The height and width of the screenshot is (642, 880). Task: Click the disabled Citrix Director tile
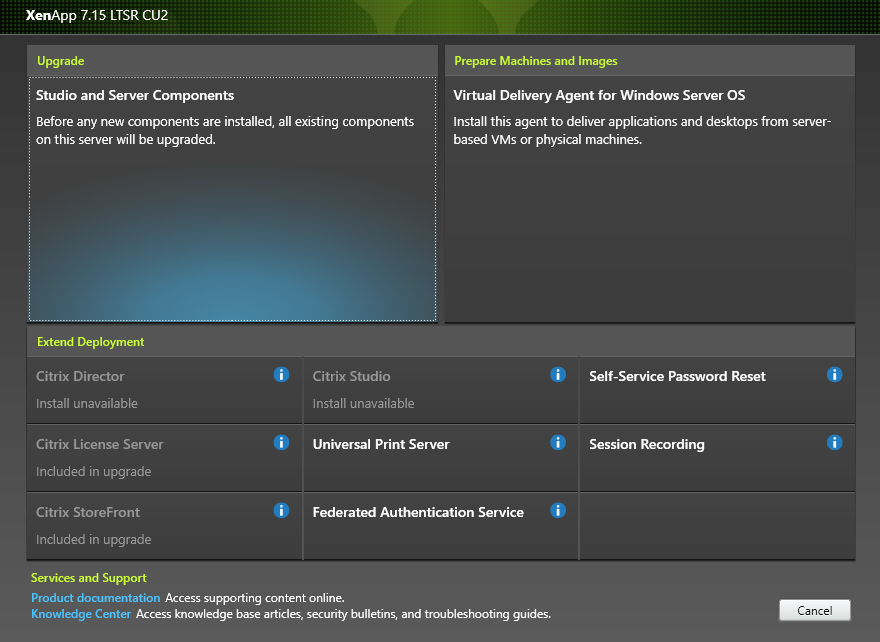(x=150, y=390)
